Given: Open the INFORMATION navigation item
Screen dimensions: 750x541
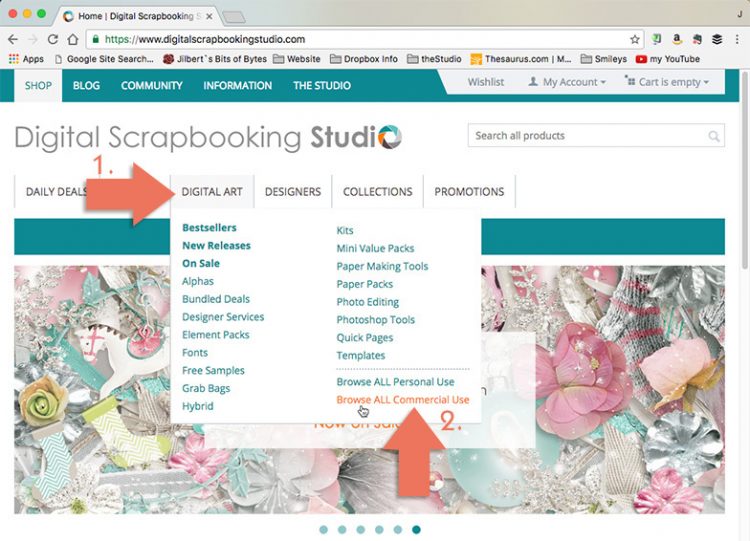Looking at the screenshot, I should (x=238, y=86).
